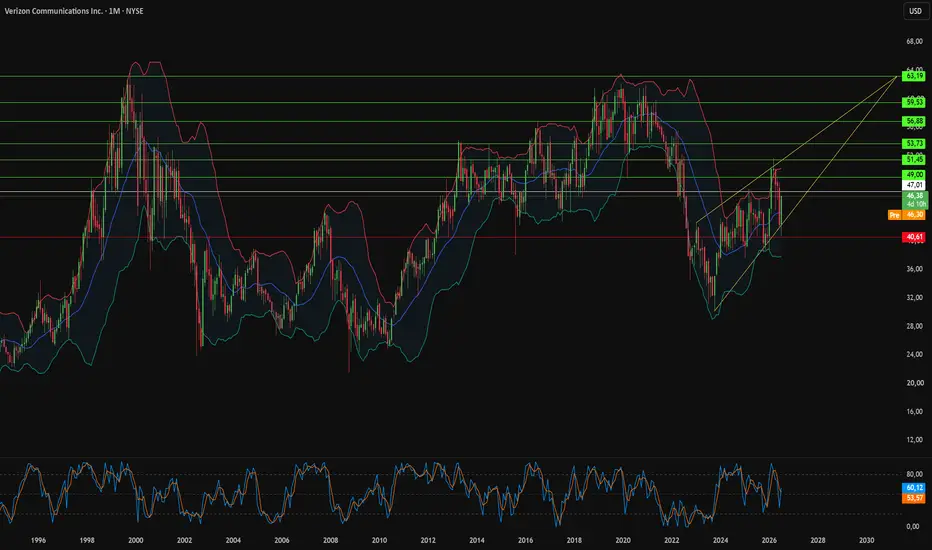The width and height of the screenshot is (932, 550).
Task: Select the orange Pre market tag
Action: coord(895,215)
